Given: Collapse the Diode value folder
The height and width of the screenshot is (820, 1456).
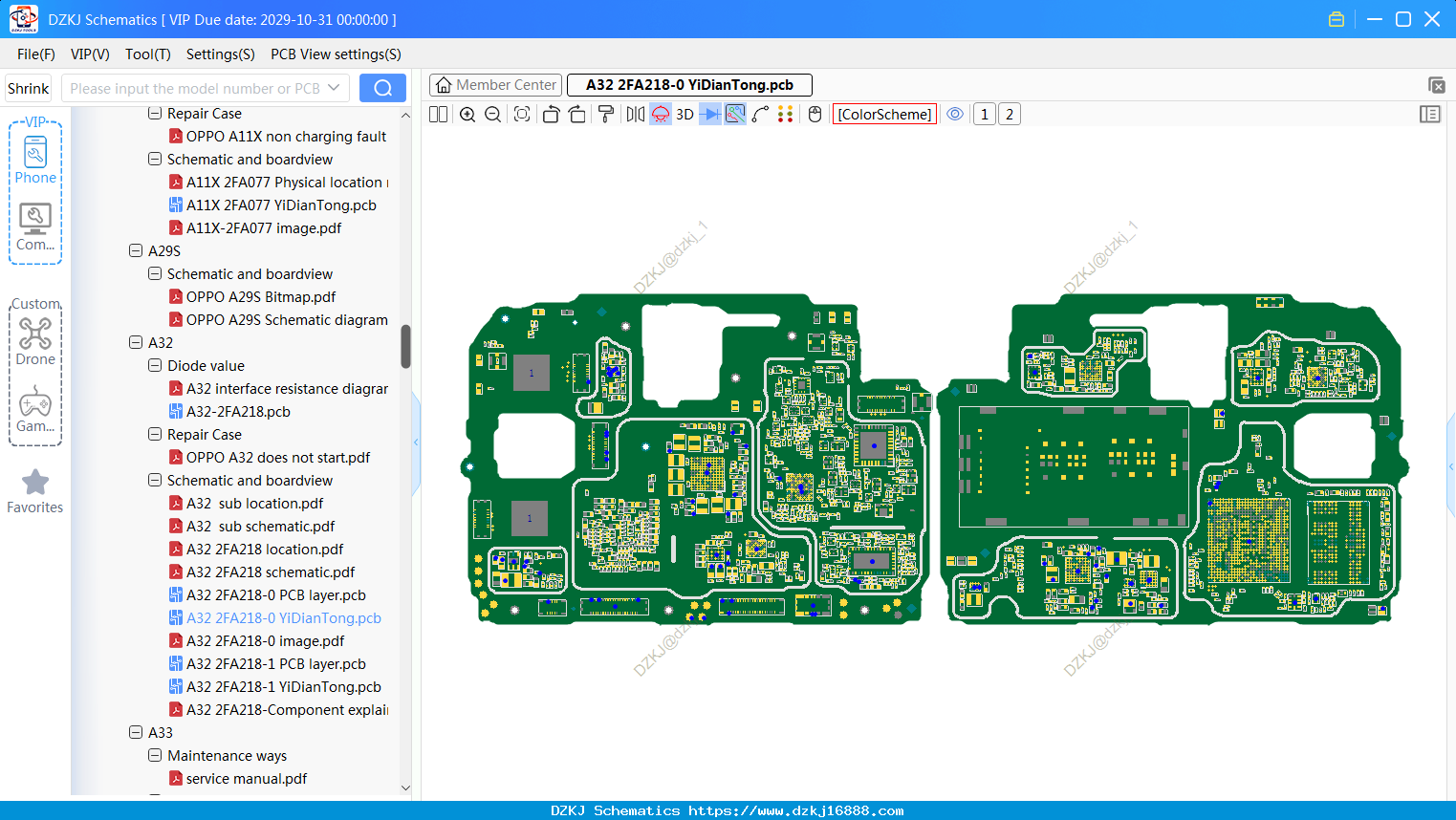Looking at the screenshot, I should [x=155, y=366].
